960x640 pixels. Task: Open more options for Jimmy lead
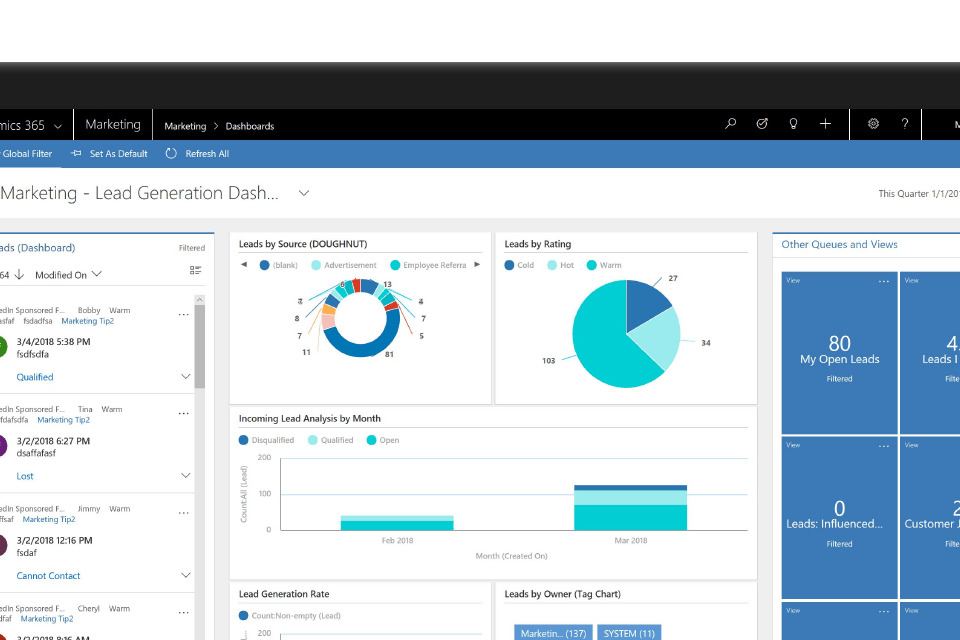[x=183, y=513]
